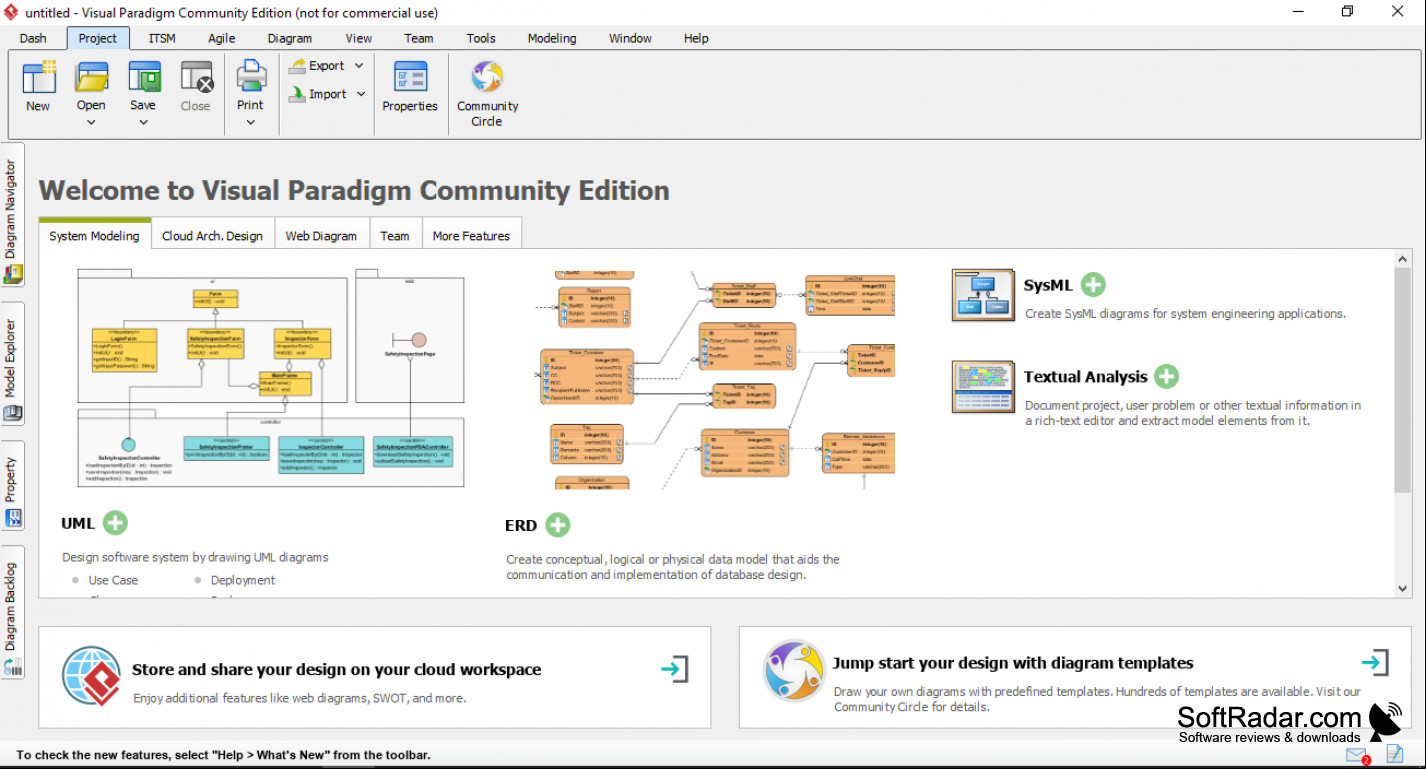Click the welcome panel vertical scrollbar
The width and height of the screenshot is (1426, 769).
[x=1404, y=380]
